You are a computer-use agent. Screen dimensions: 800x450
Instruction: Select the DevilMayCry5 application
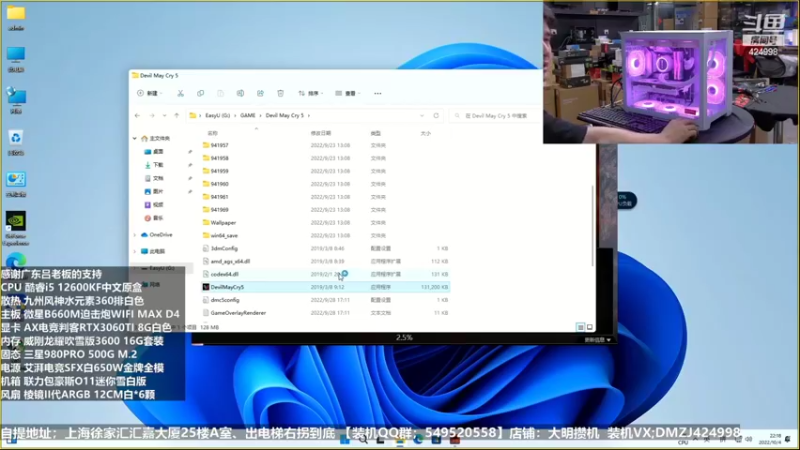tap(326, 287)
